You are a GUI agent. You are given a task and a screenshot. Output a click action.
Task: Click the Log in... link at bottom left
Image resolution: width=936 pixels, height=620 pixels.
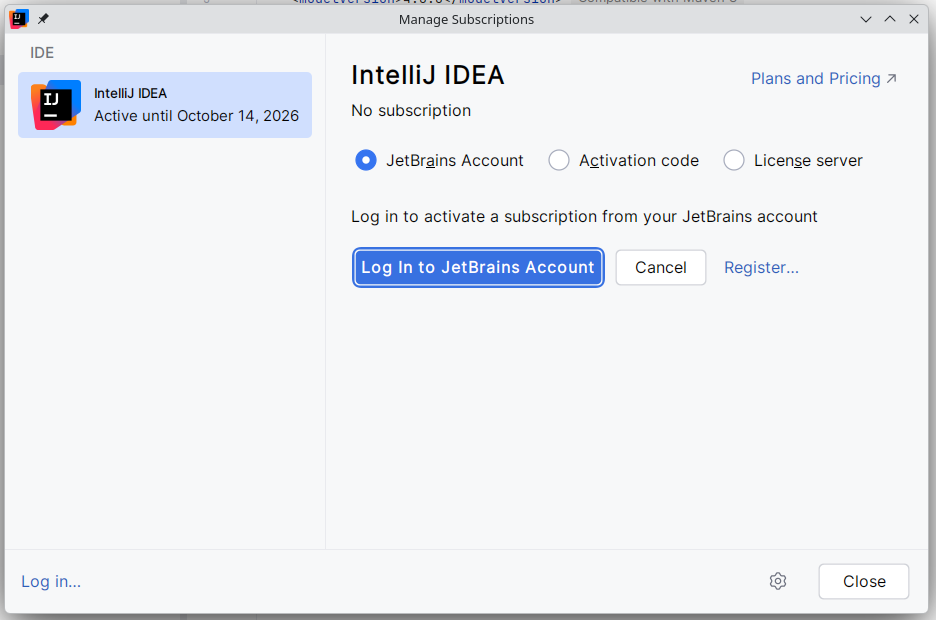tap(51, 581)
